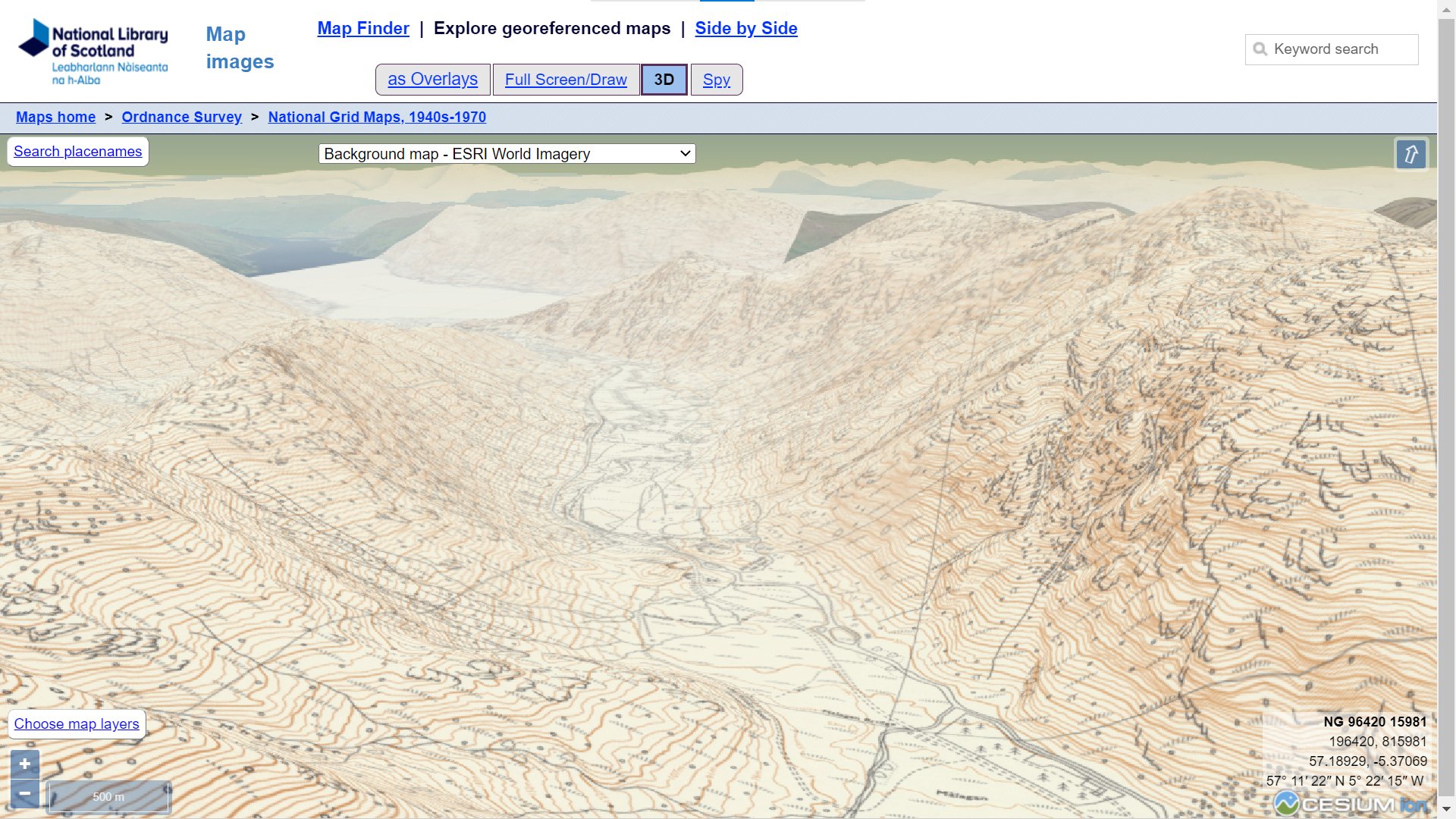This screenshot has height=819, width=1456.
Task: Click the Map images heading
Action: (x=240, y=48)
